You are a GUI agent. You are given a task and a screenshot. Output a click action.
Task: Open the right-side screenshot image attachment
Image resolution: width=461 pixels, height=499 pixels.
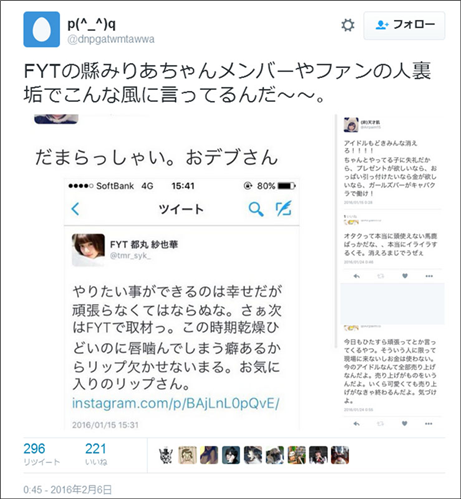(x=391, y=272)
